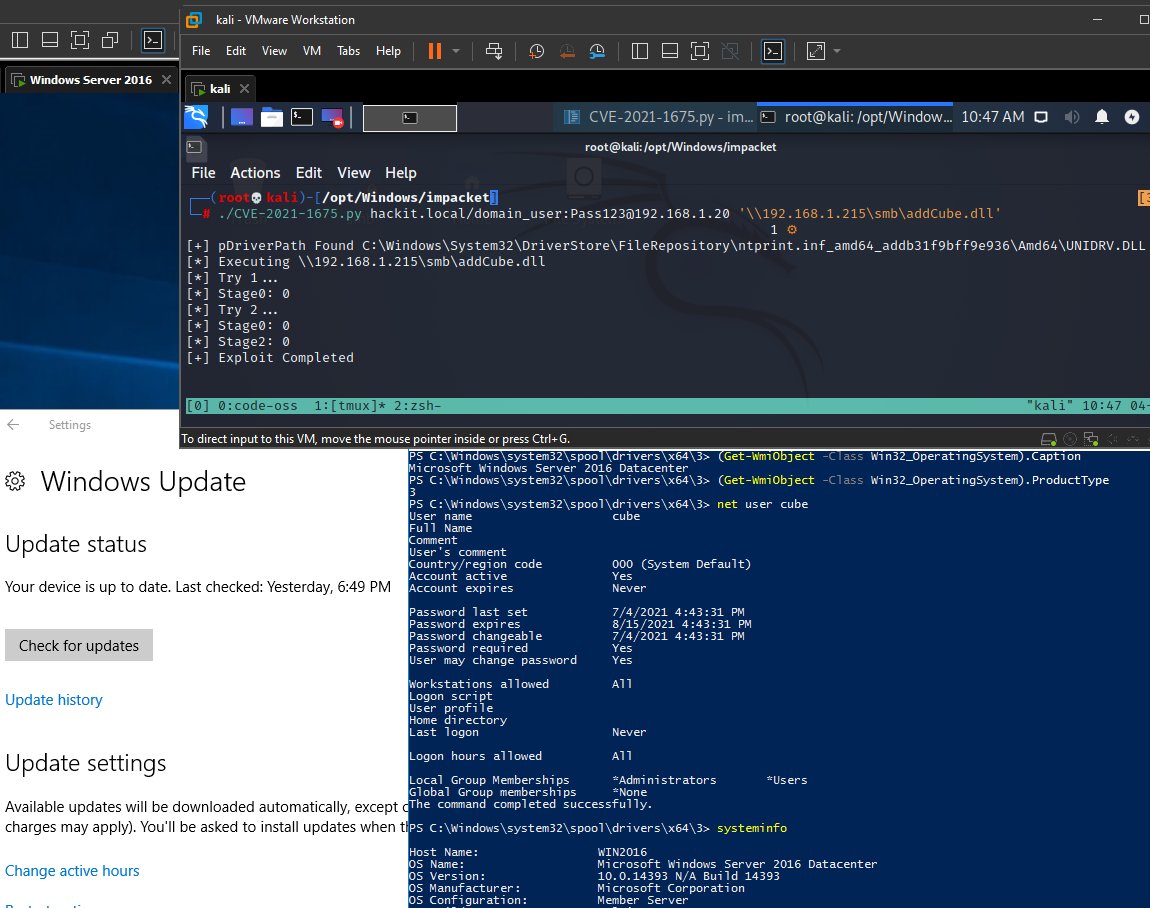Open the File menu in VMware Workstation
1150x908 pixels.
[x=201, y=51]
